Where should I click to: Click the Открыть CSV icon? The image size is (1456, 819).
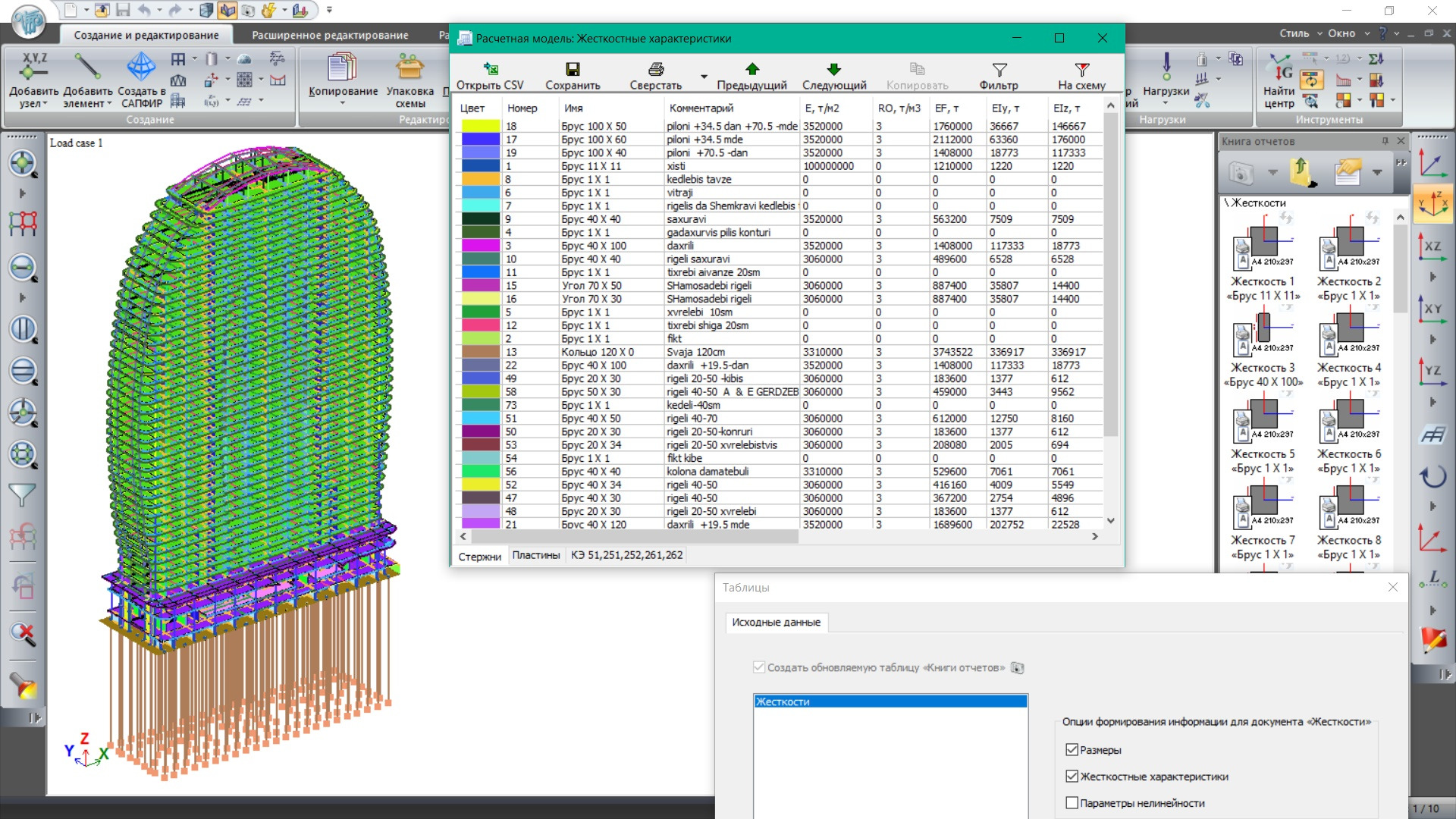490,70
